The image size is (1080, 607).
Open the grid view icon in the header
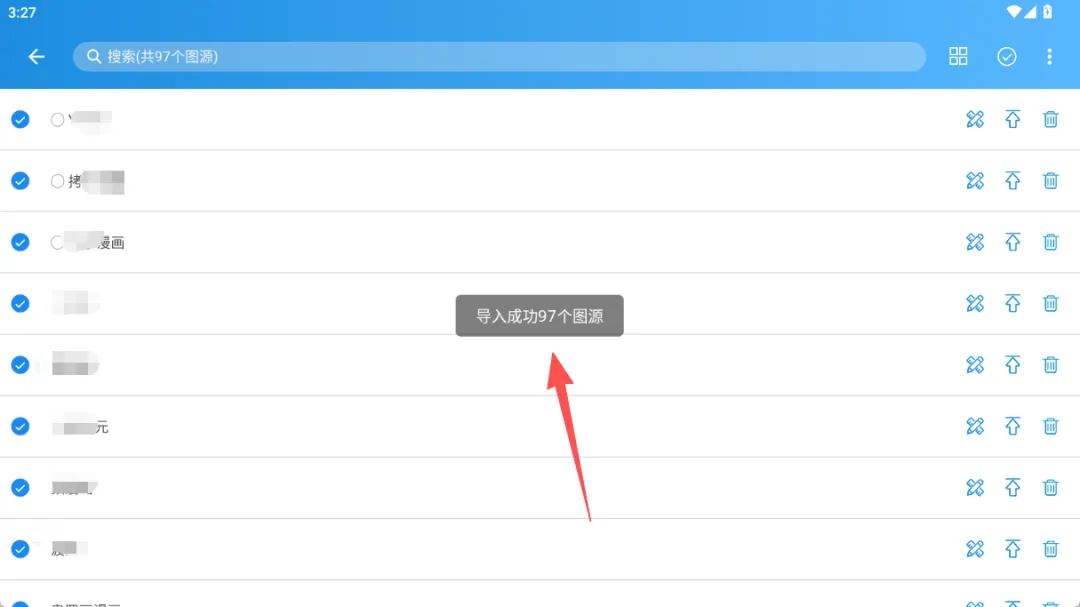[958, 56]
